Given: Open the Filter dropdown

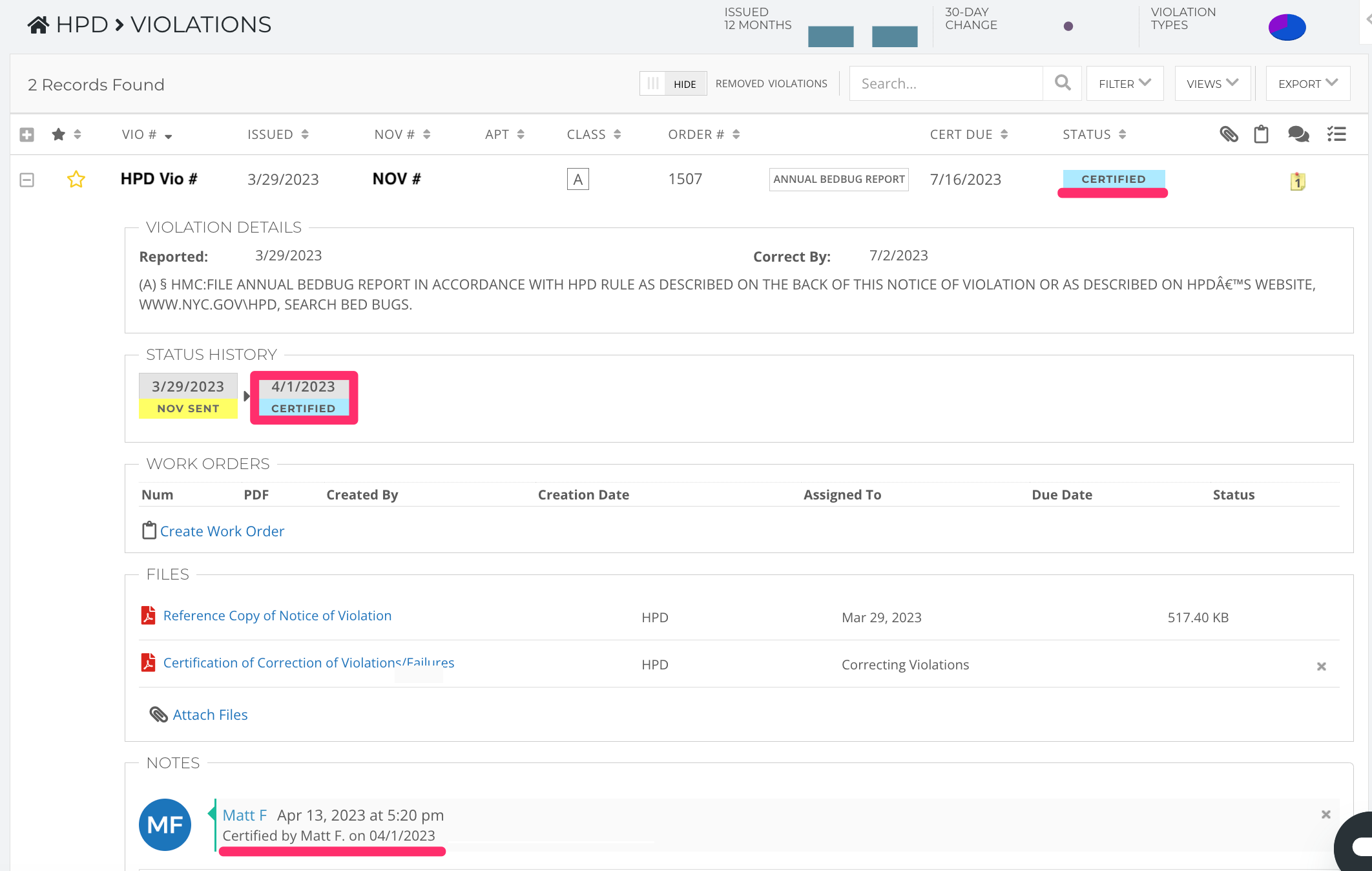Looking at the screenshot, I should pos(1125,83).
